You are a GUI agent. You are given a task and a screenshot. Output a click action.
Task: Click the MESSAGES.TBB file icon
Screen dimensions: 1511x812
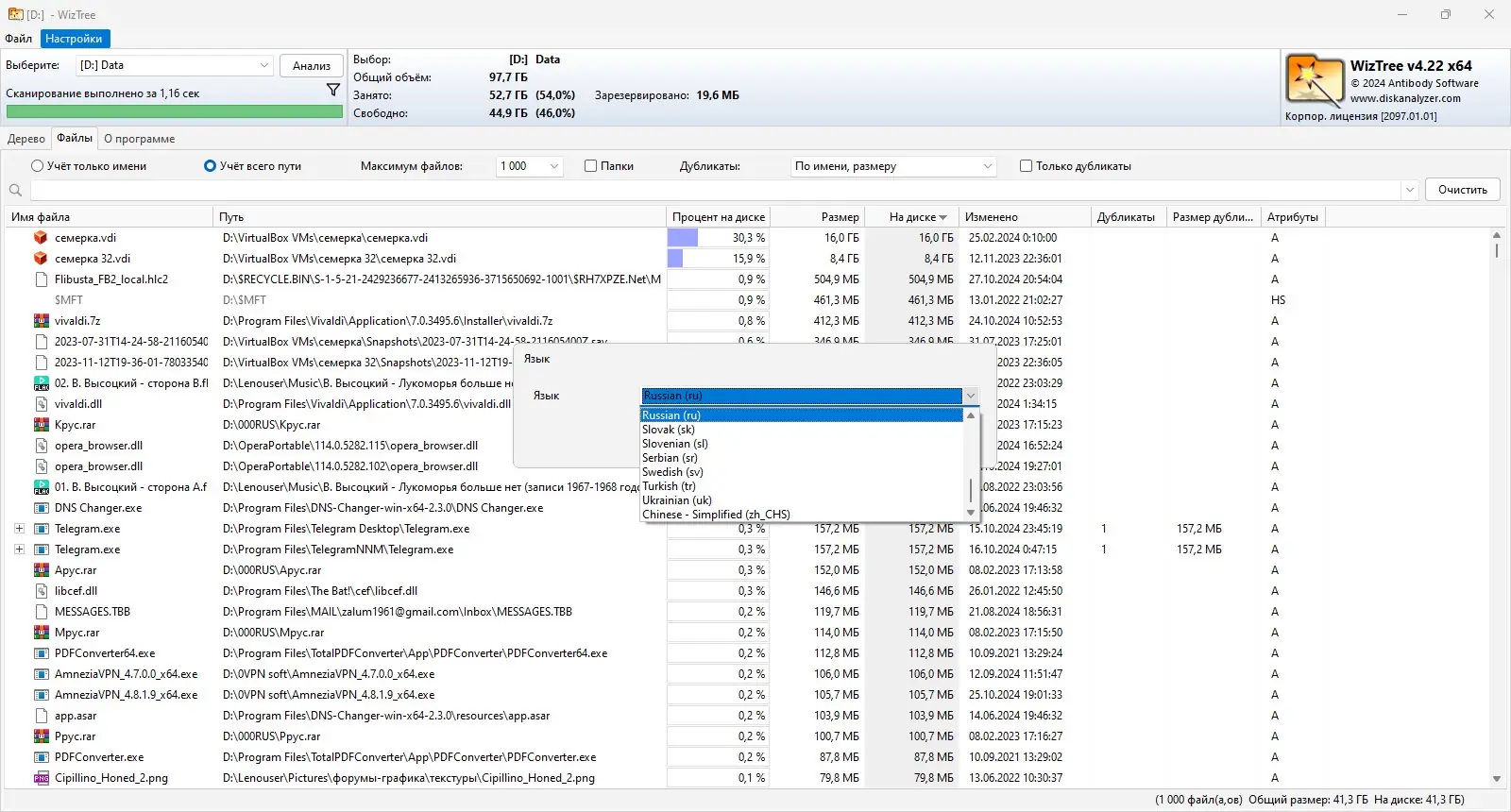41,612
